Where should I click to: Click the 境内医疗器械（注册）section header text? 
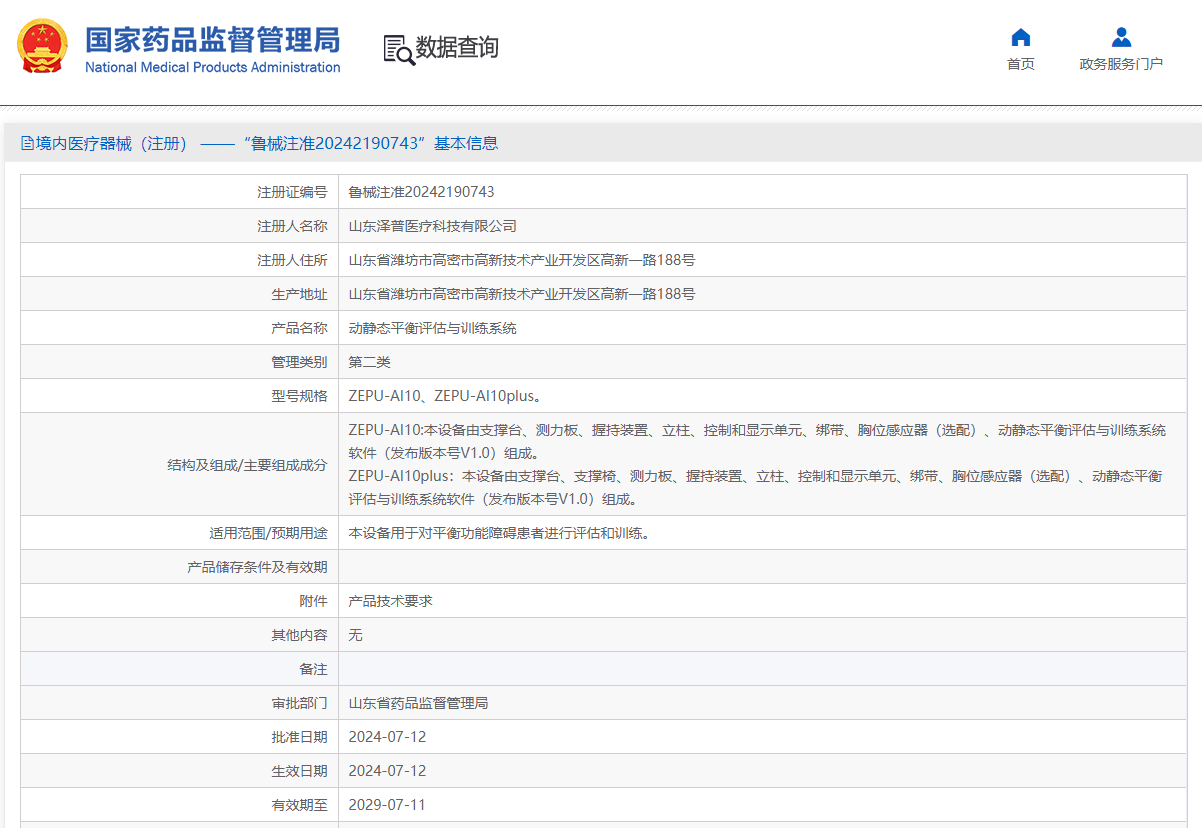click(x=112, y=143)
